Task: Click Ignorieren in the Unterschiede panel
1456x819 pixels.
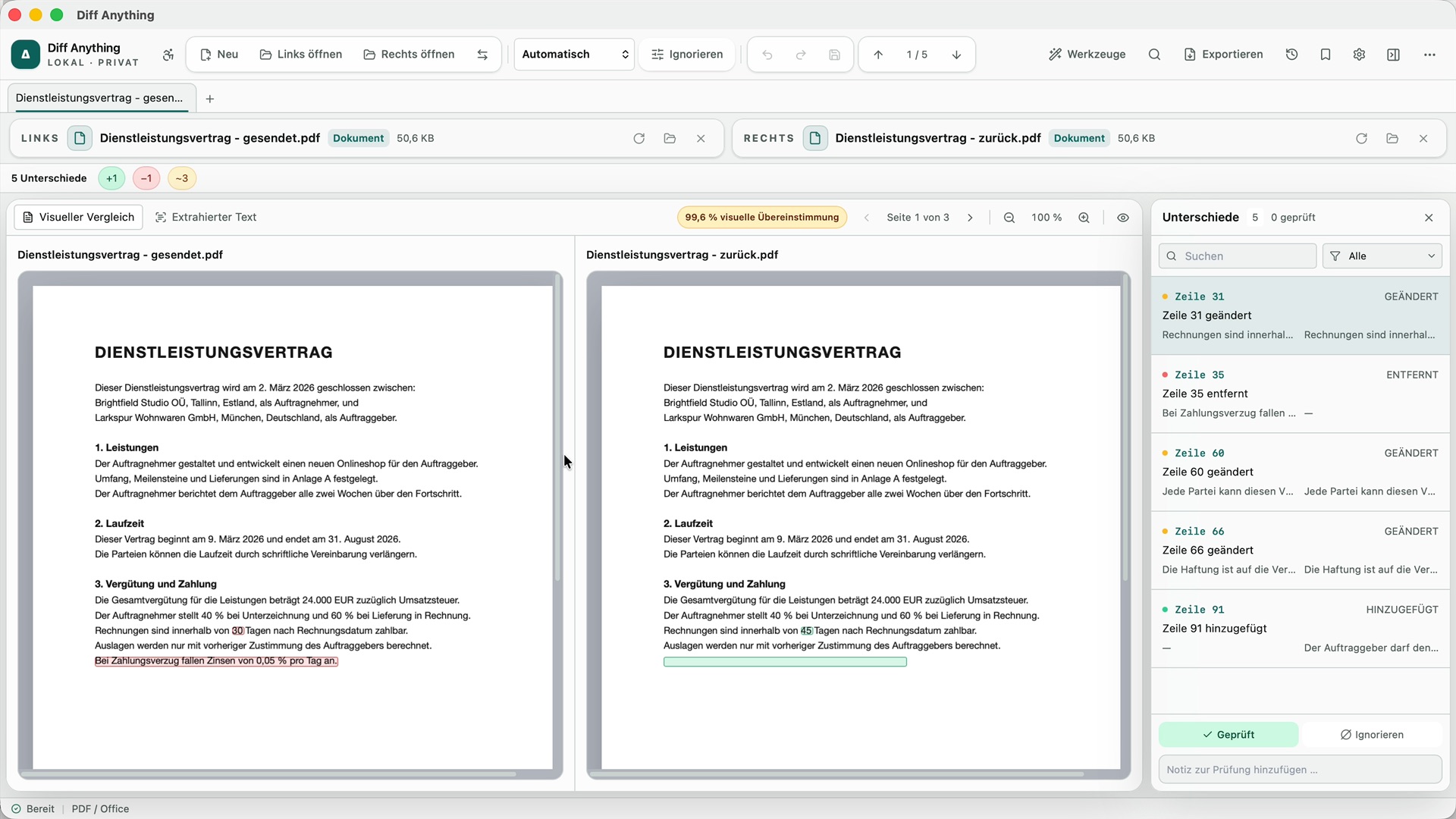Action: [1372, 735]
